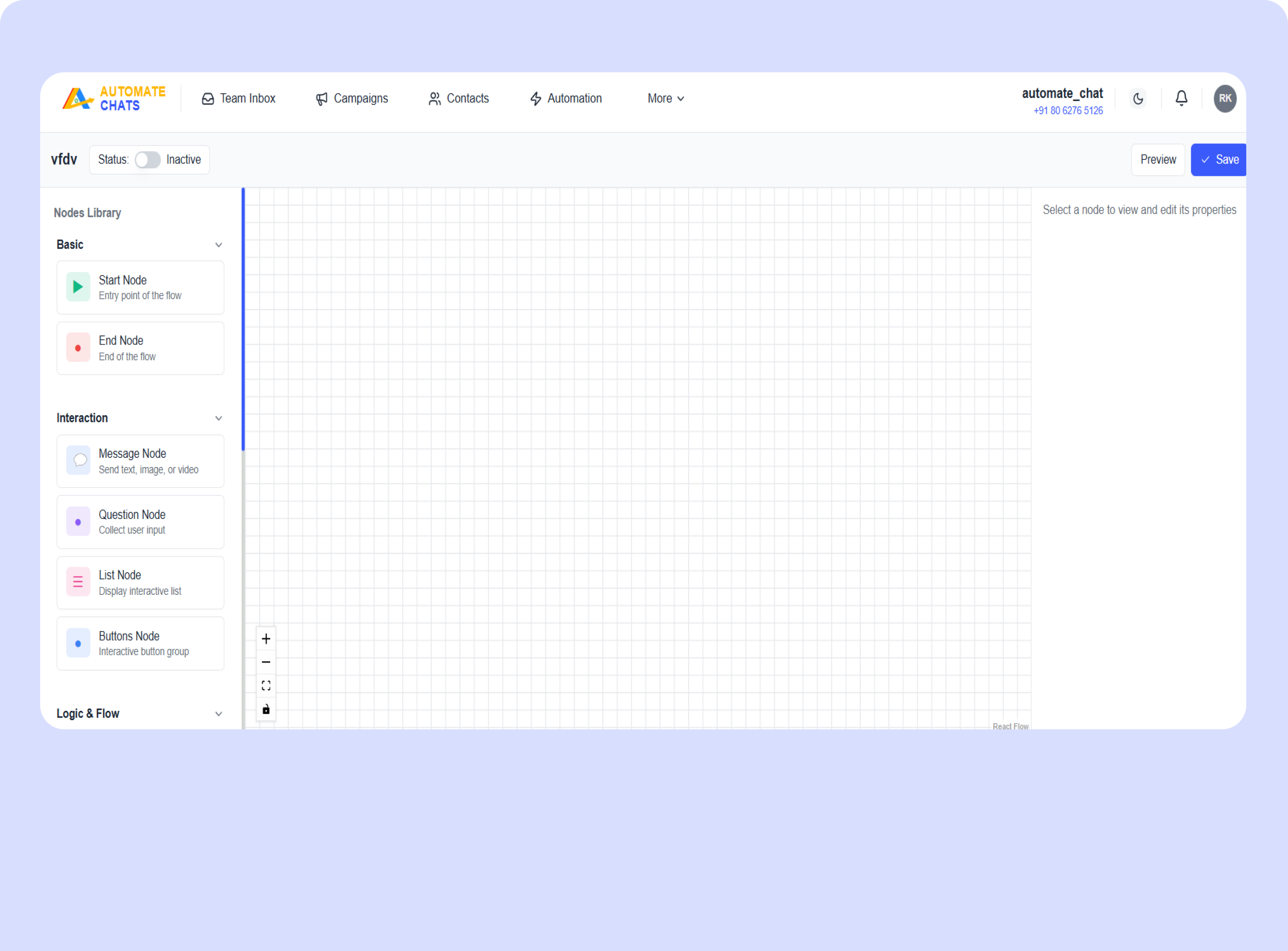Image resolution: width=1288 pixels, height=951 pixels.
Task: Collapse the Basic nodes section
Action: (219, 245)
